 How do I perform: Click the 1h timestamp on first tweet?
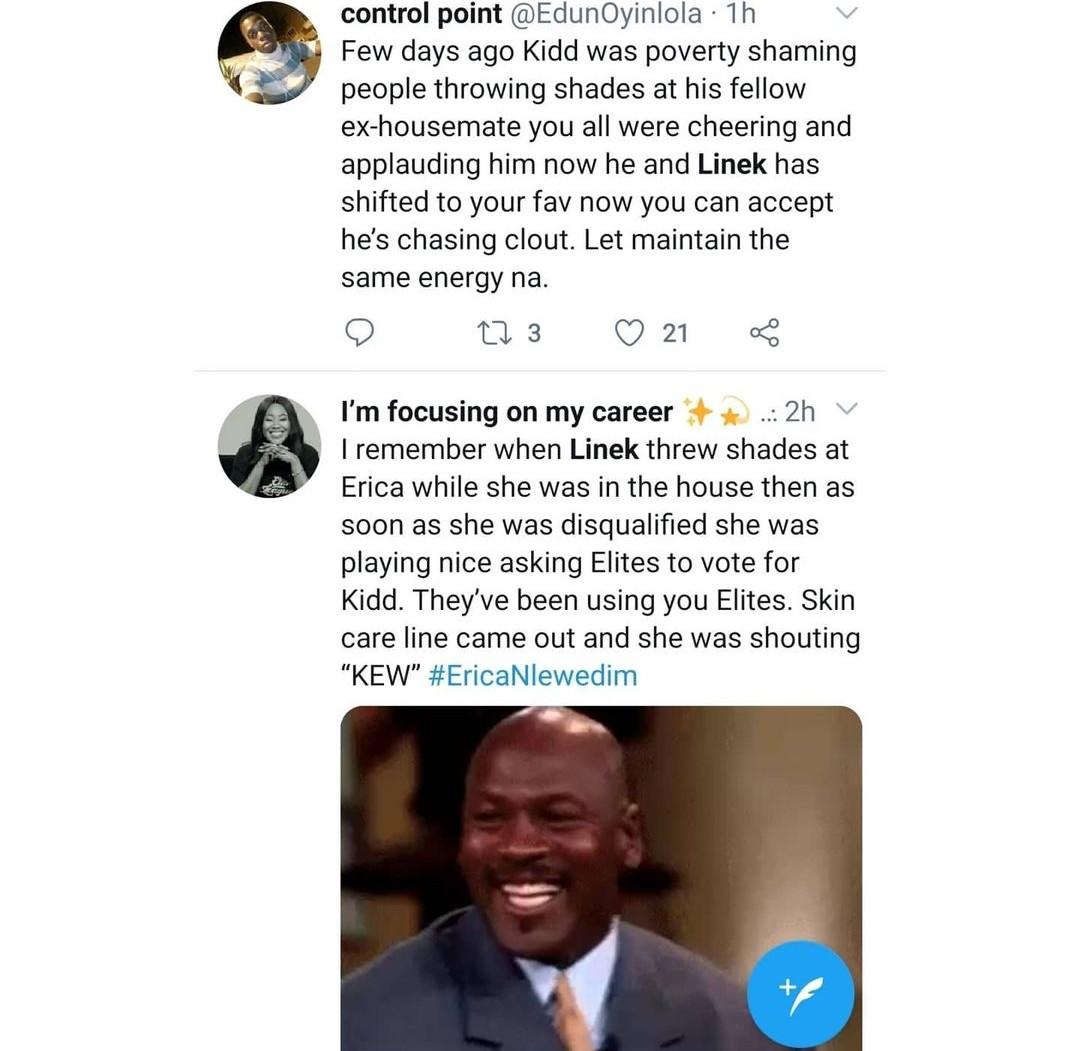[740, 14]
